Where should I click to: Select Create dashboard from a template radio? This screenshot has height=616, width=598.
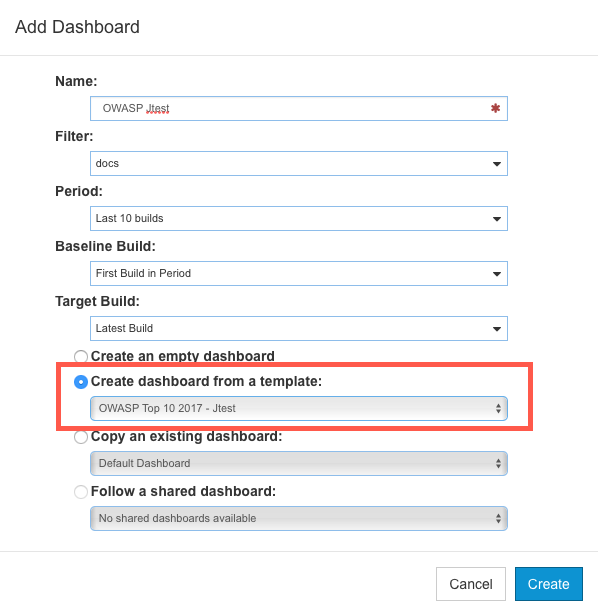(x=81, y=382)
